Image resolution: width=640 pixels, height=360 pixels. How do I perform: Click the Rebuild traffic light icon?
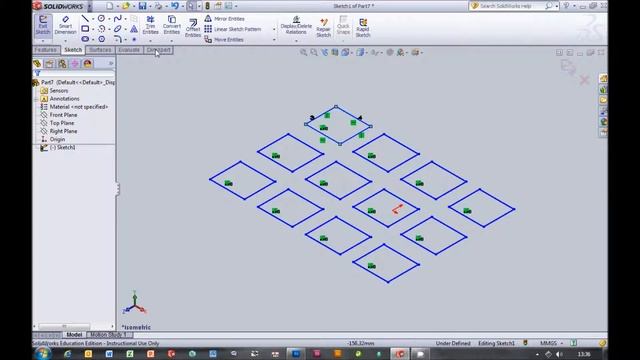207,6
